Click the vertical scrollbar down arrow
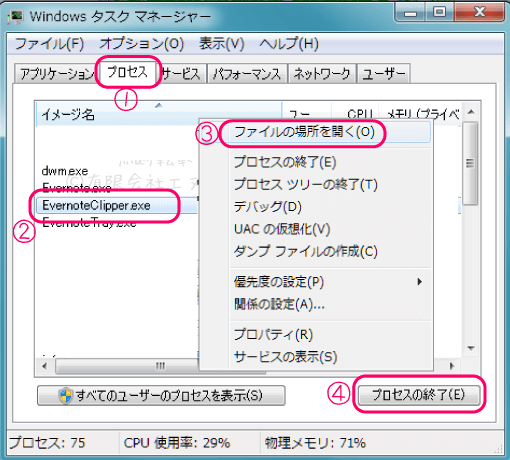The width and height of the screenshot is (510, 460). tap(471, 348)
